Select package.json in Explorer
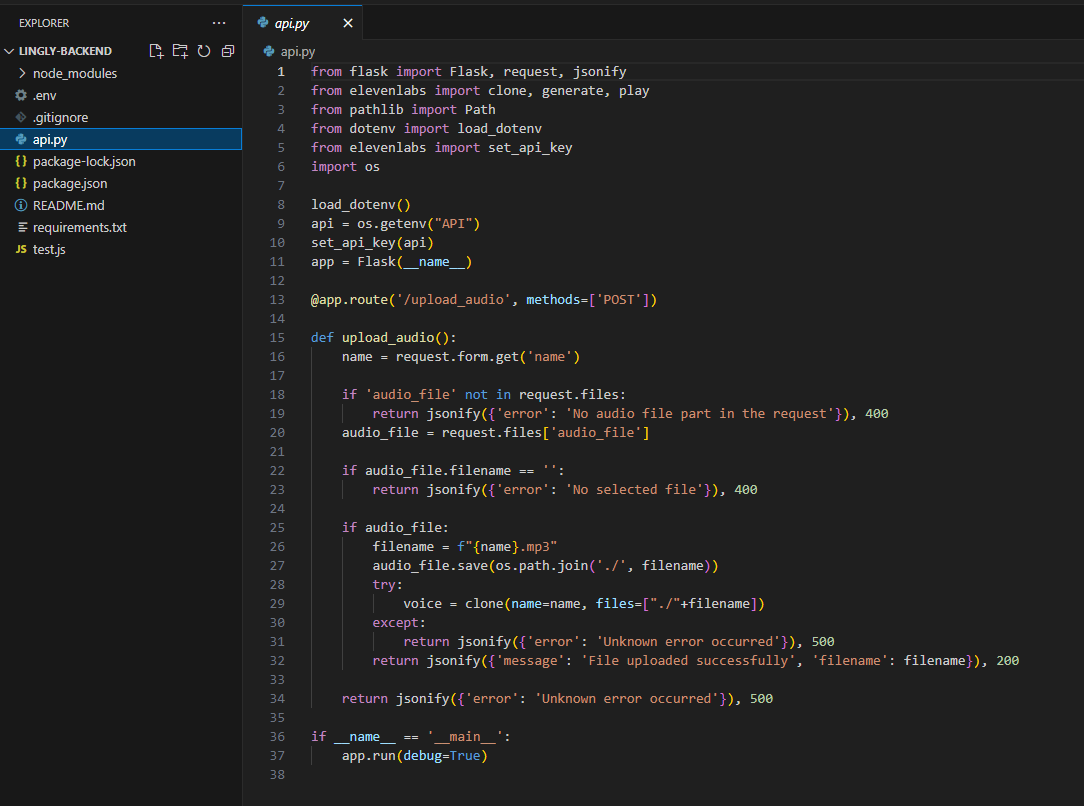The image size is (1084, 806). [x=70, y=184]
